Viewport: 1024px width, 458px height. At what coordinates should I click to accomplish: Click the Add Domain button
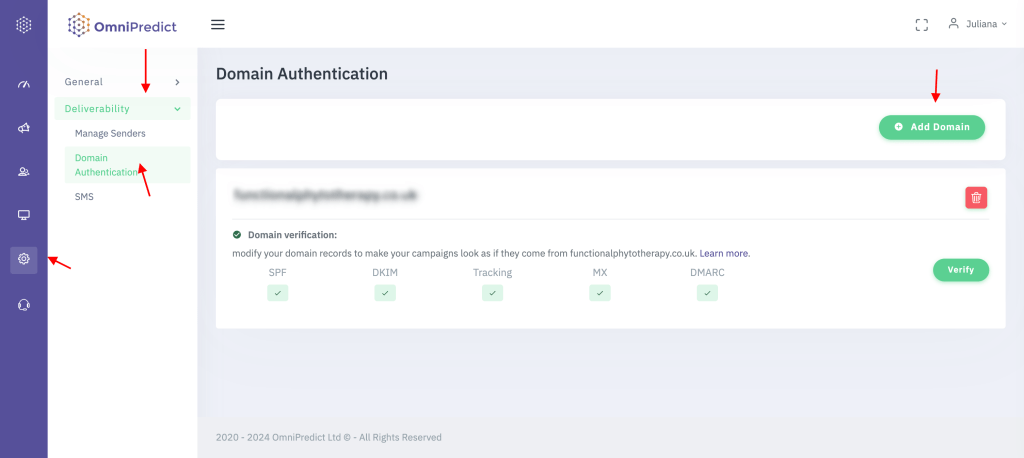click(x=931, y=127)
